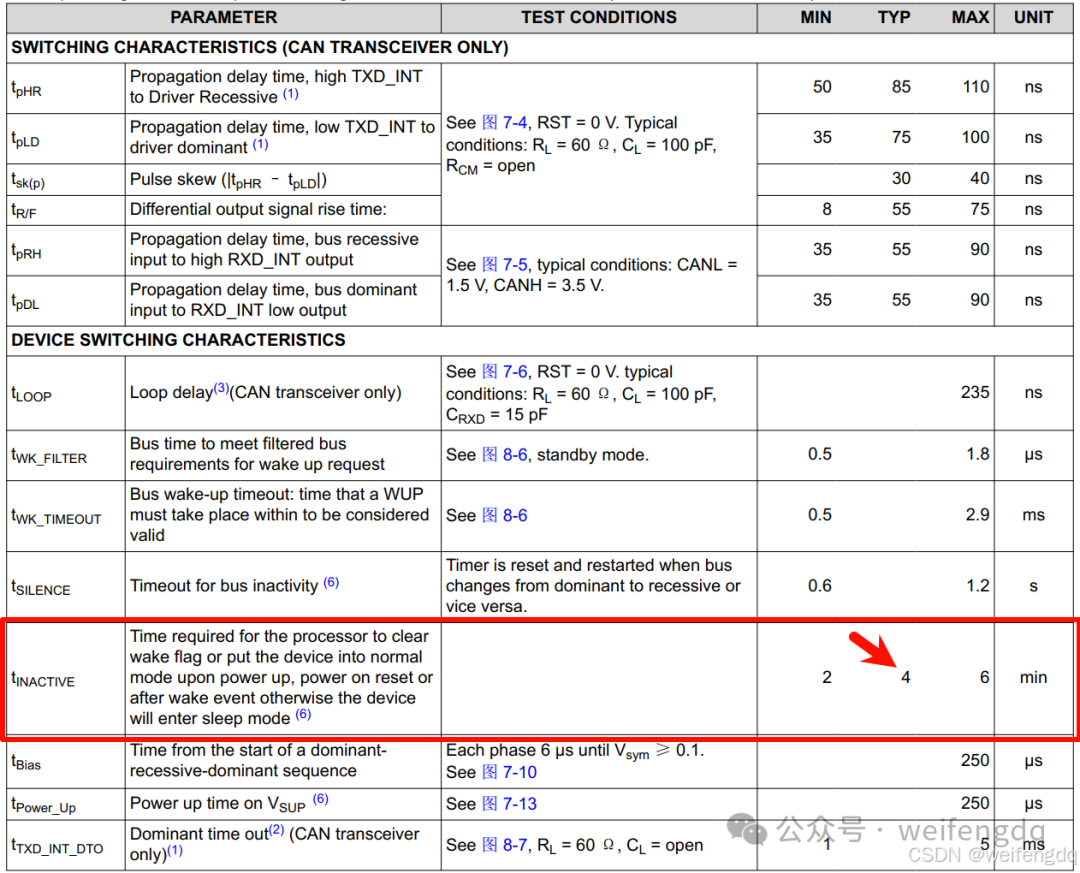Click footnote (3) after Loop delay
1080x873 pixels.
click(220, 388)
